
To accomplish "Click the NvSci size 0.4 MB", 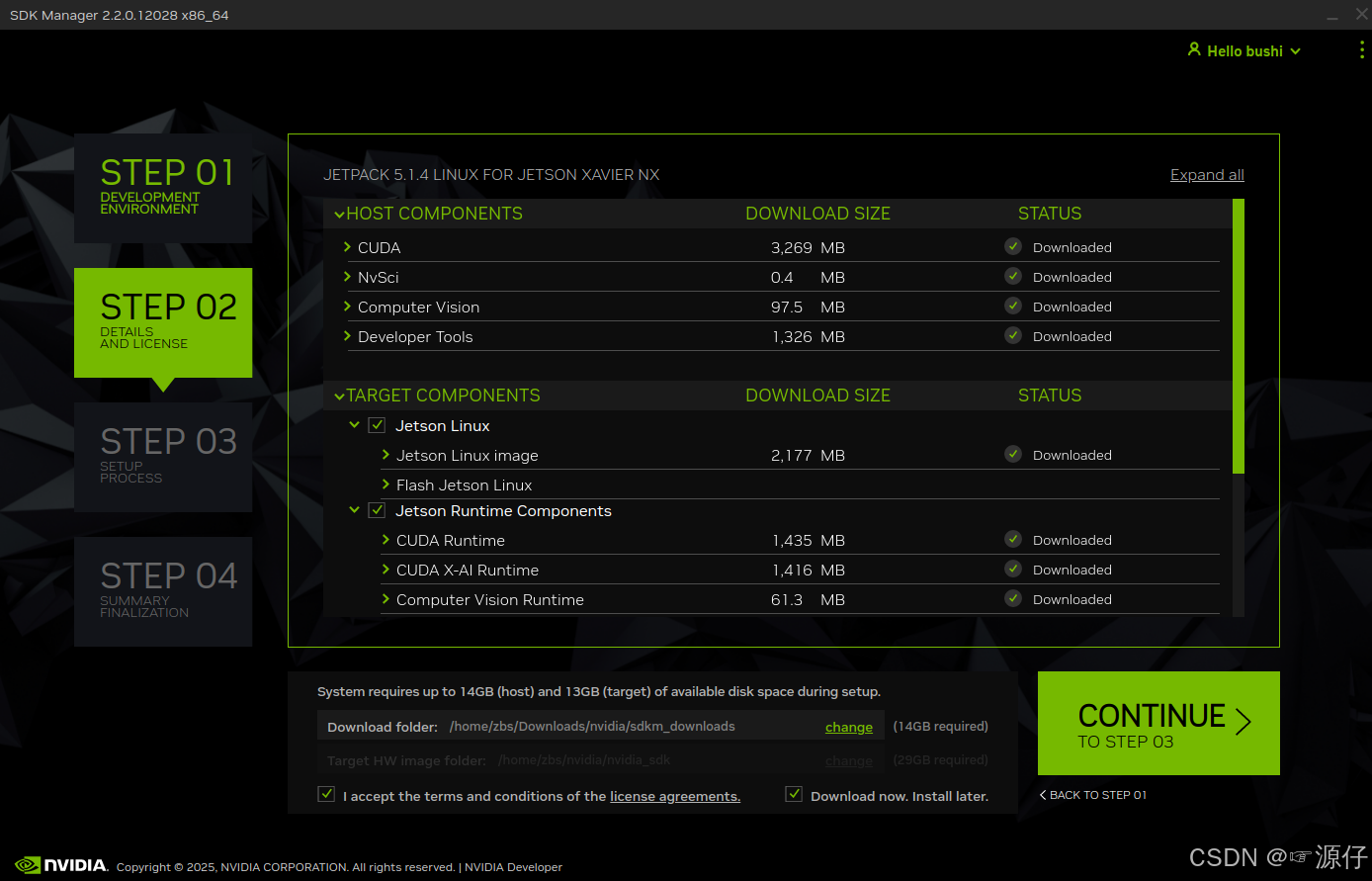I will click(808, 277).
